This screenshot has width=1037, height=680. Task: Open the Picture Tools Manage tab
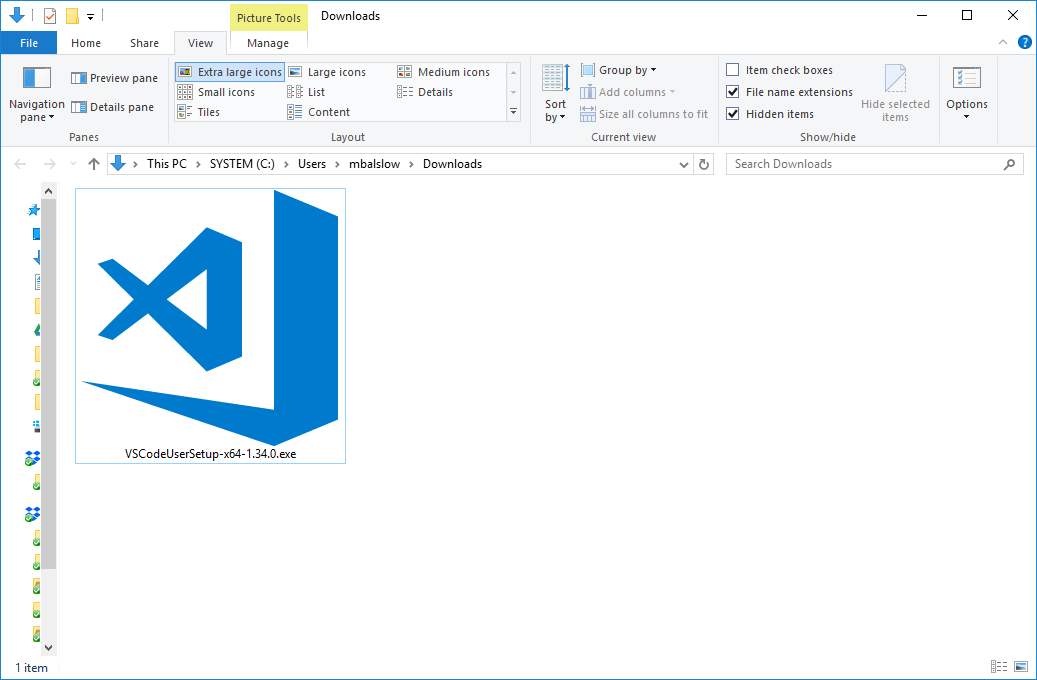coord(267,43)
